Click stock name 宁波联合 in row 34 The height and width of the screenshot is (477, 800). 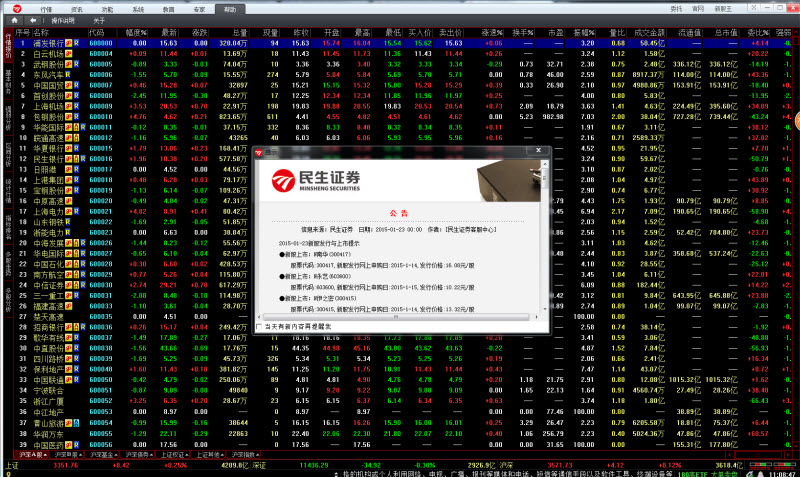pyautogui.click(x=48, y=390)
